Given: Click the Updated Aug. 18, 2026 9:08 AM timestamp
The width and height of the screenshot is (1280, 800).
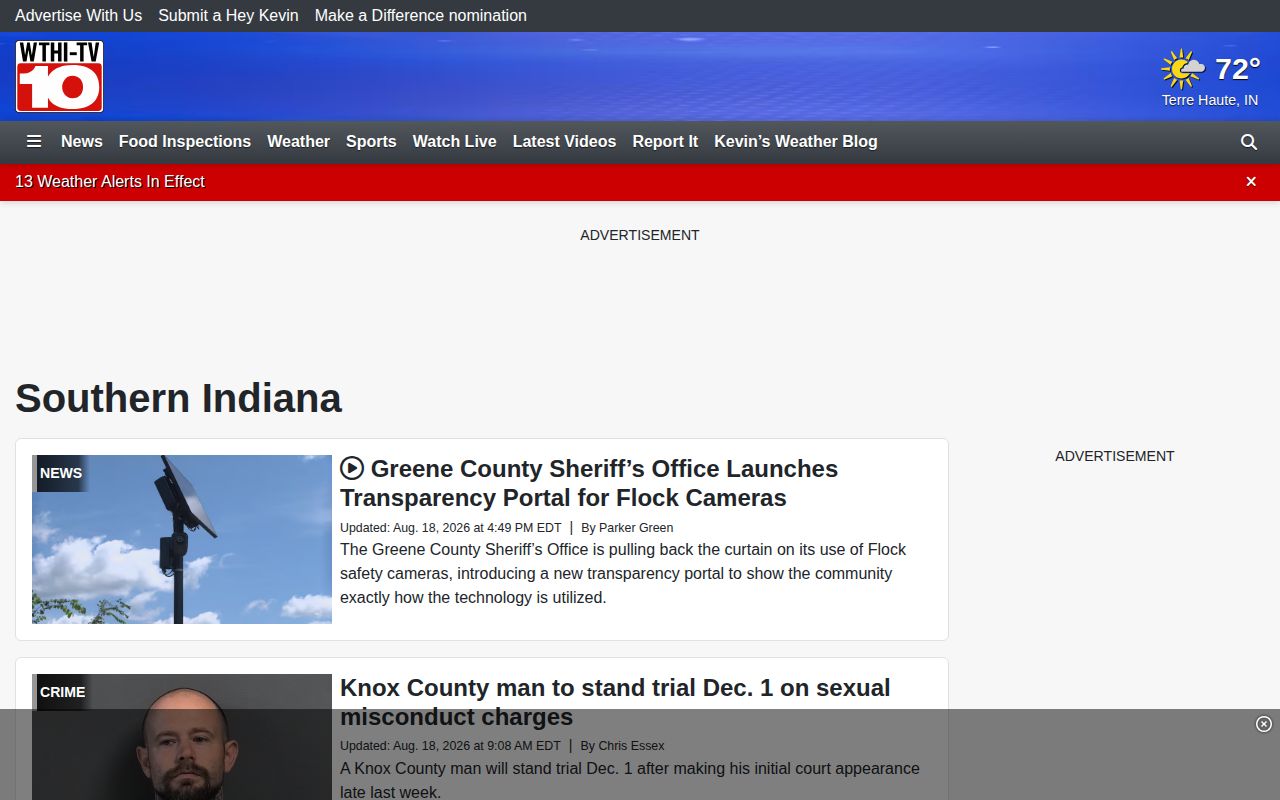Looking at the screenshot, I should point(450,746).
